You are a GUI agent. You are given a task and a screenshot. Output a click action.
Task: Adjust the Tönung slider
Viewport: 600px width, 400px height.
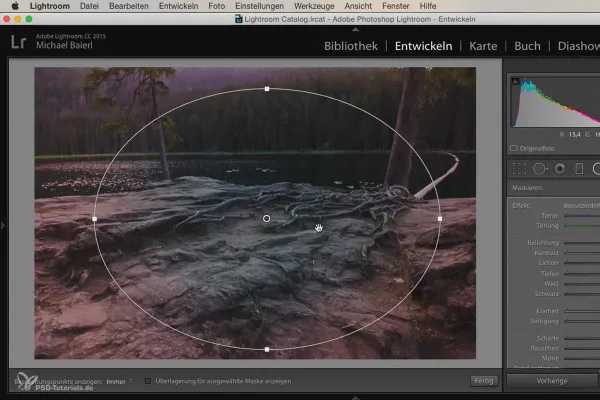coord(582,226)
